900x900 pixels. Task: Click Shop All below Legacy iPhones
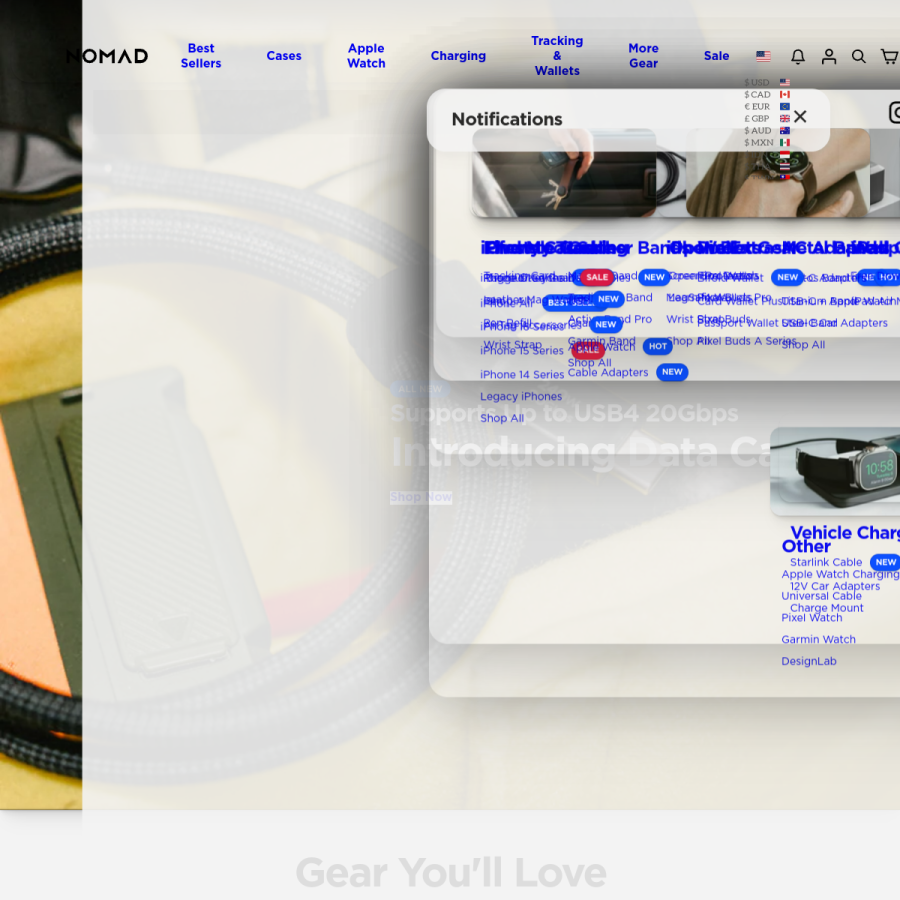click(x=502, y=418)
